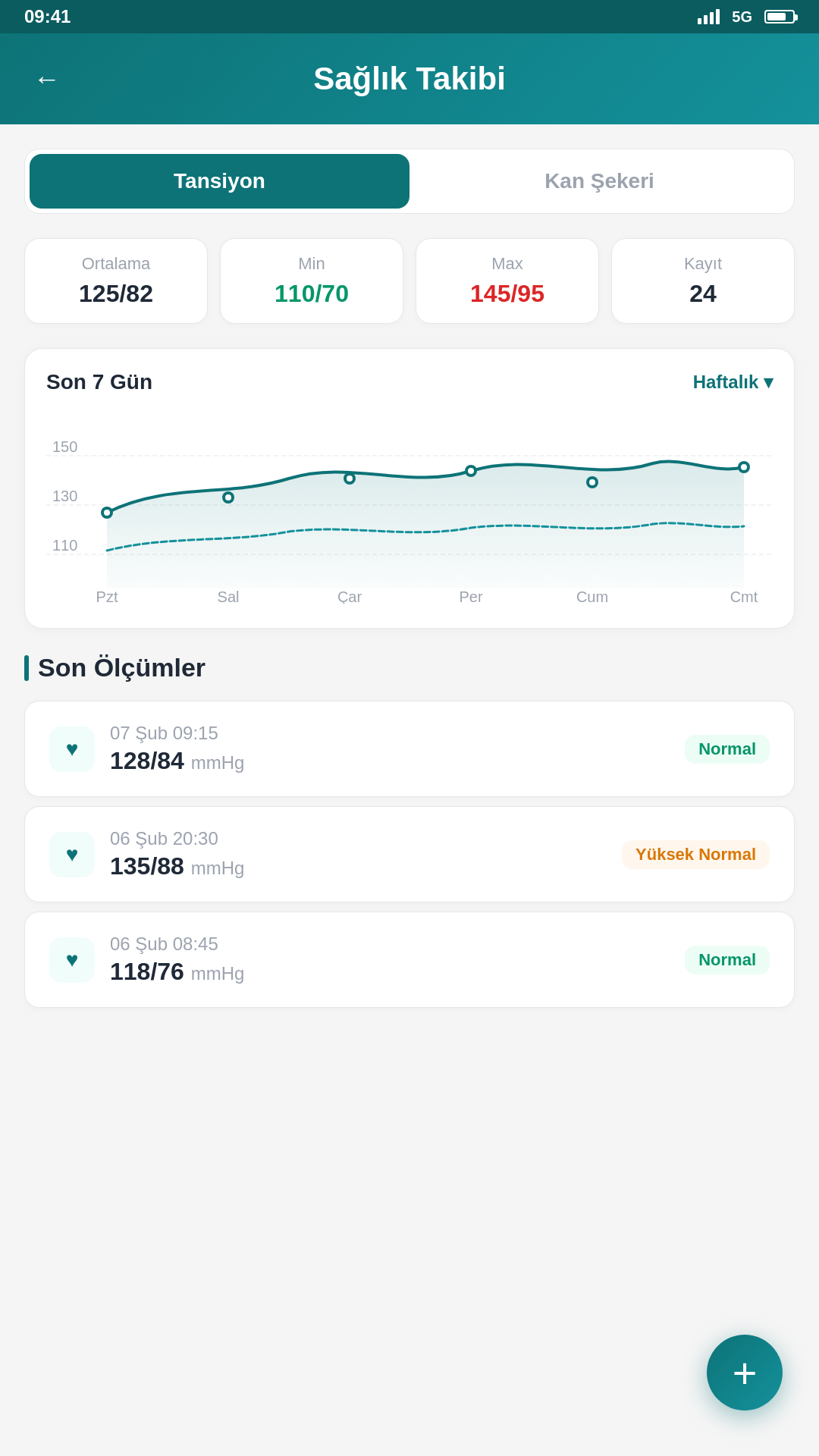Image resolution: width=819 pixels, height=1456 pixels.
Task: Select the Max 145/95 stat card
Action: click(507, 281)
